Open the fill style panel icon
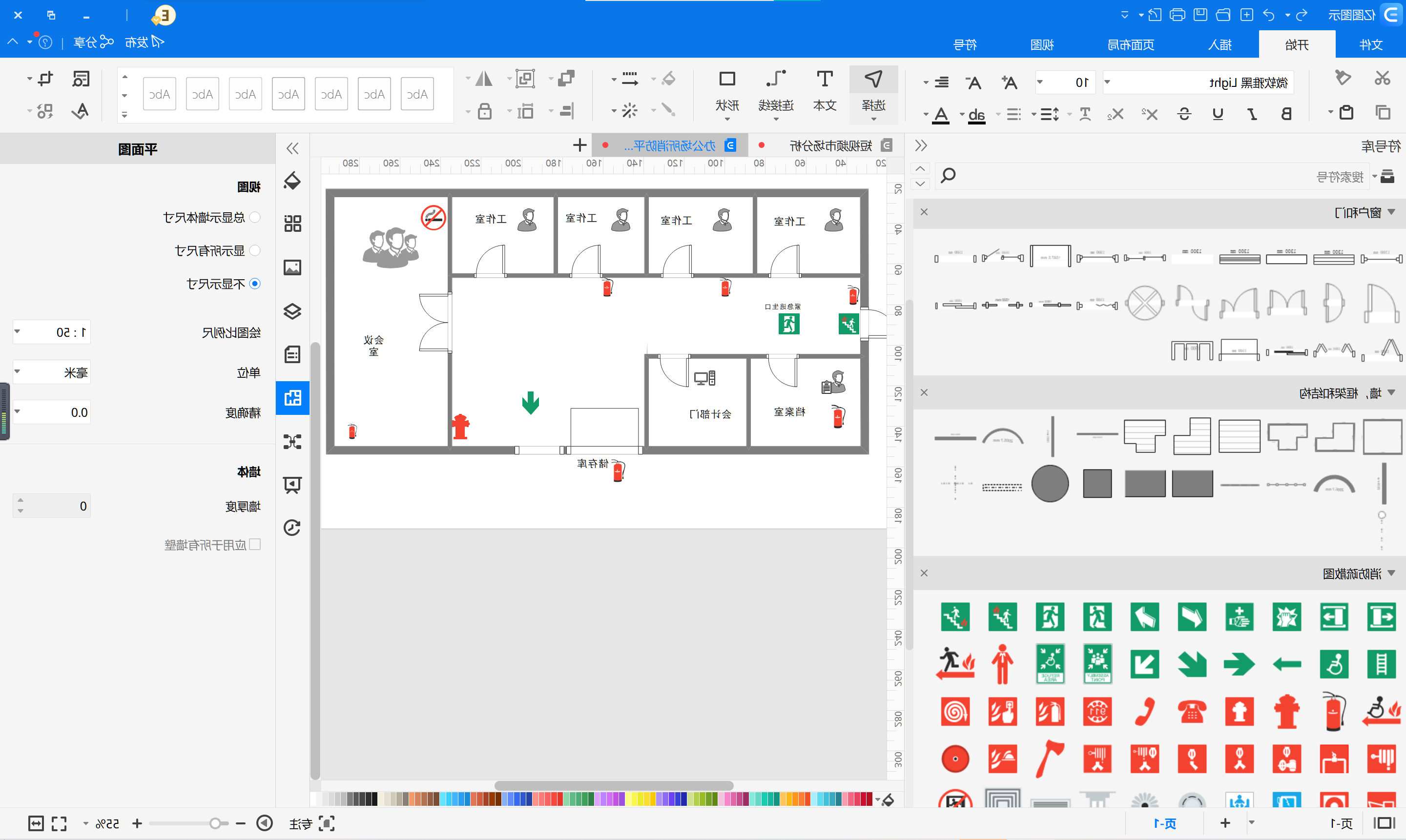 coord(292,181)
